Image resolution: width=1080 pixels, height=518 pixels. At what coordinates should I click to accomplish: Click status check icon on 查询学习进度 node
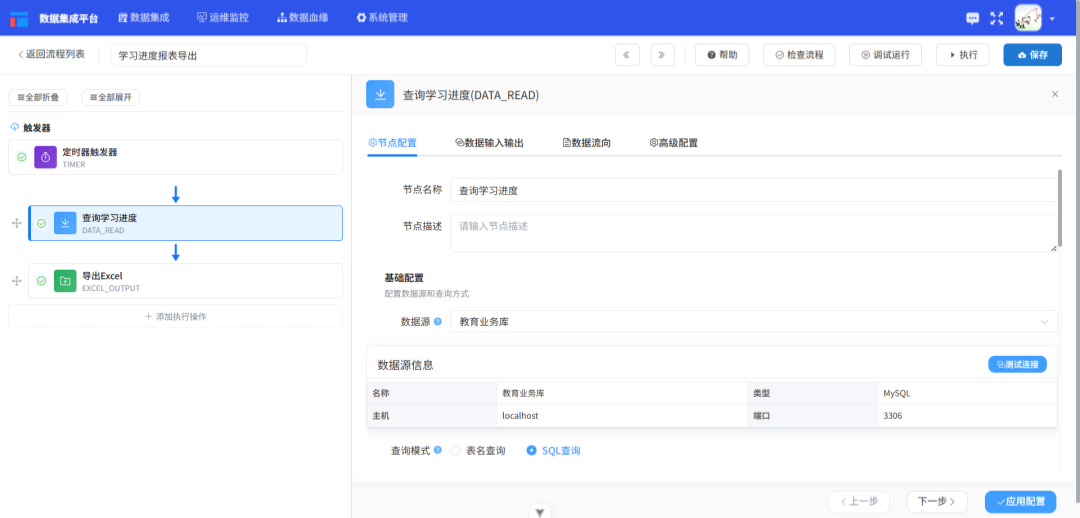click(x=41, y=223)
